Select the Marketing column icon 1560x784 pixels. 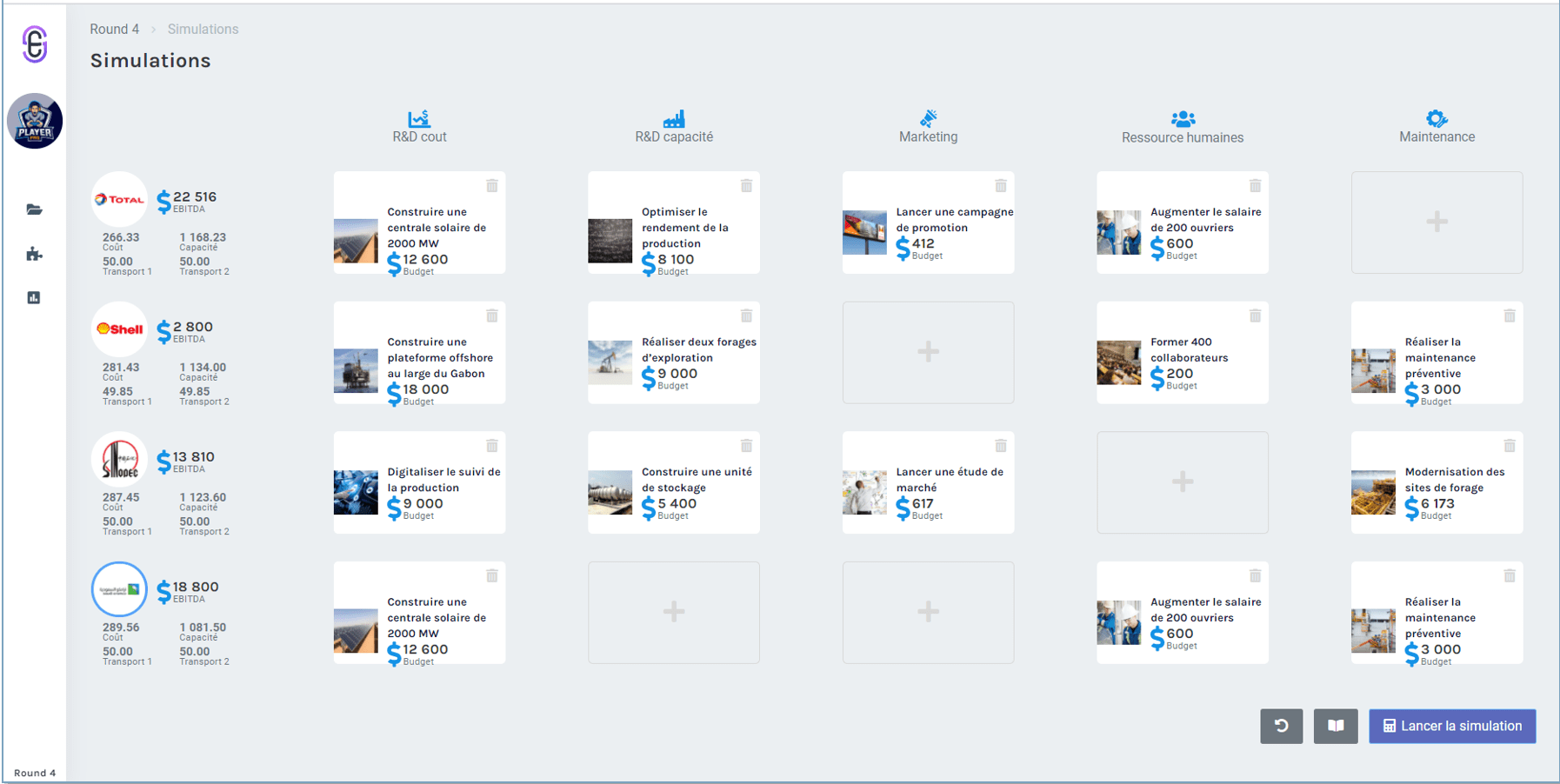point(928,118)
